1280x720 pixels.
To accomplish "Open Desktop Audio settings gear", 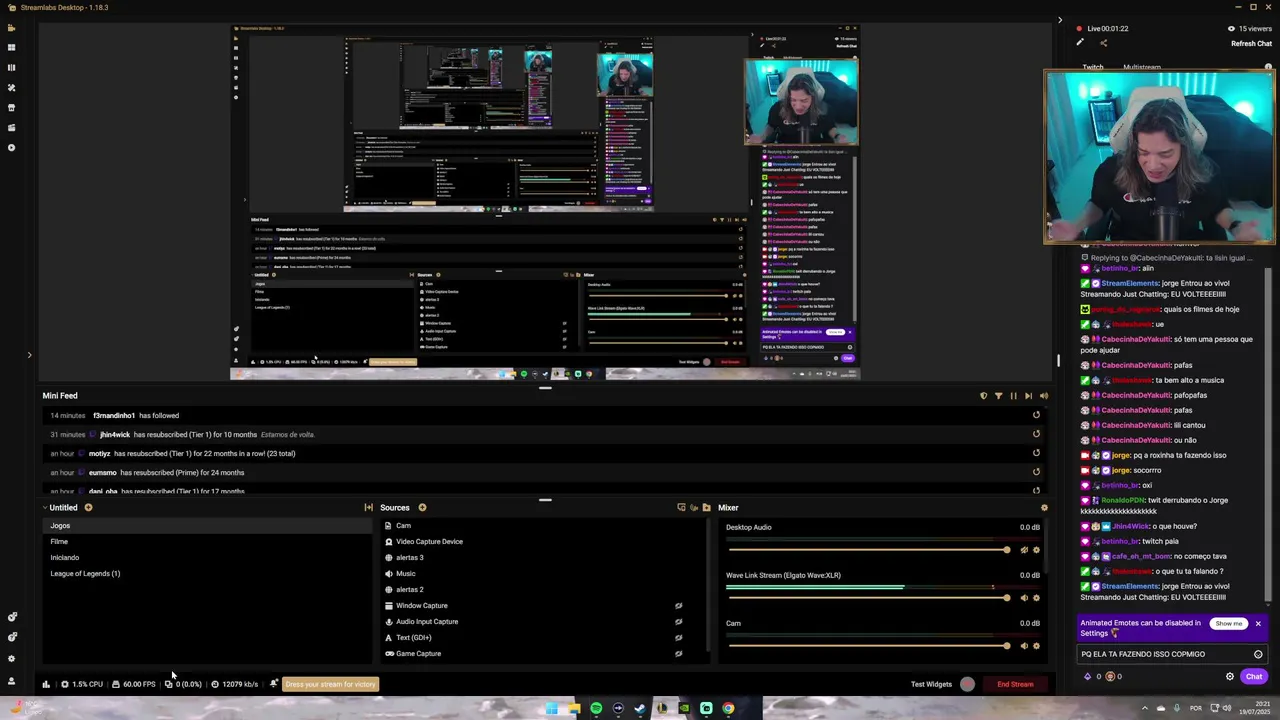I will [1036, 550].
